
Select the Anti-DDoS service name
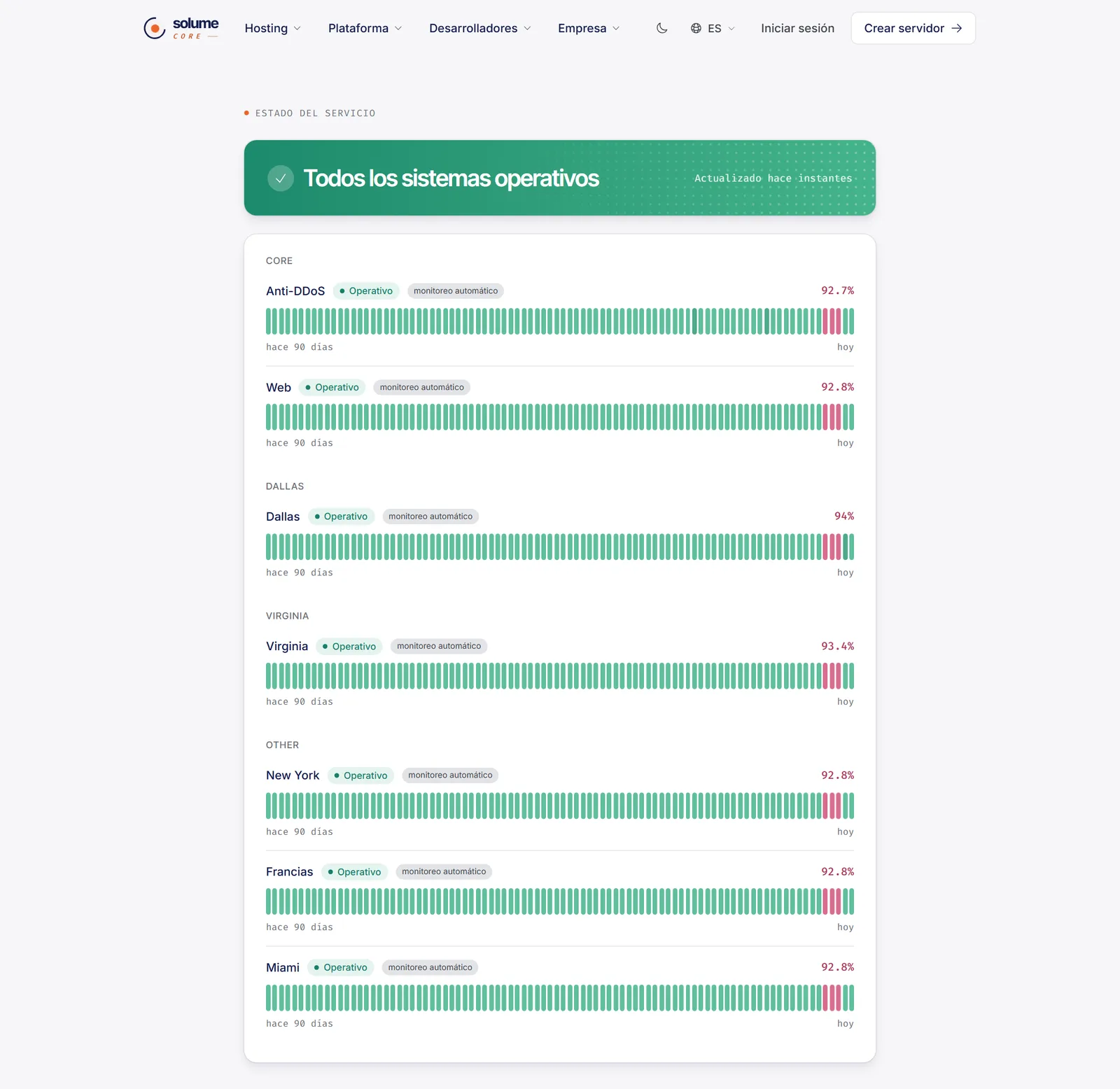295,291
